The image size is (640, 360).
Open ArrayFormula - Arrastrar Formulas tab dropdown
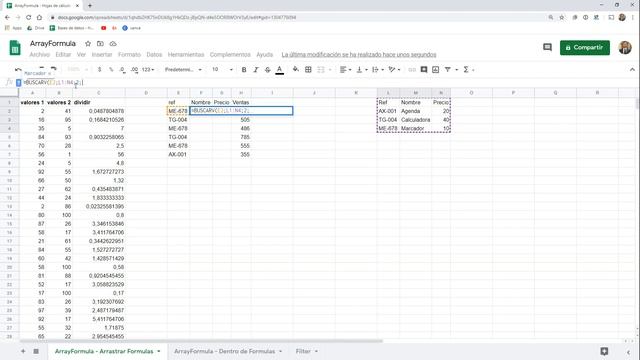(159, 351)
